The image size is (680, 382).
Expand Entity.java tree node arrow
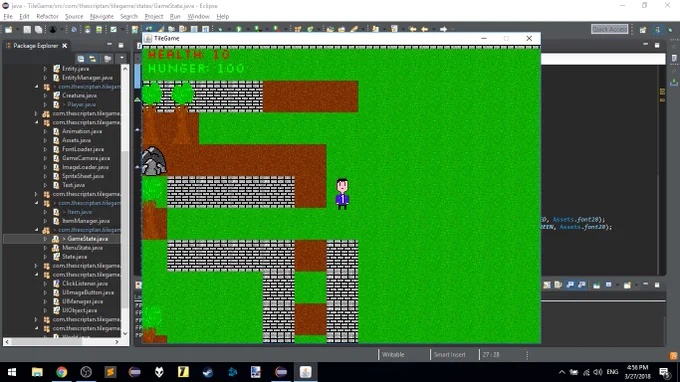(x=46, y=69)
